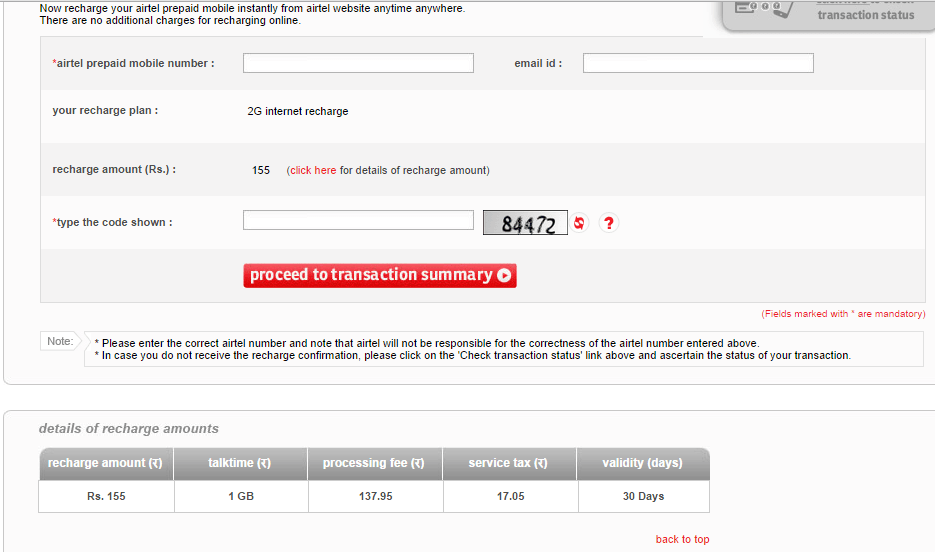
Task: Focus the type the code shown field
Action: coord(358,220)
